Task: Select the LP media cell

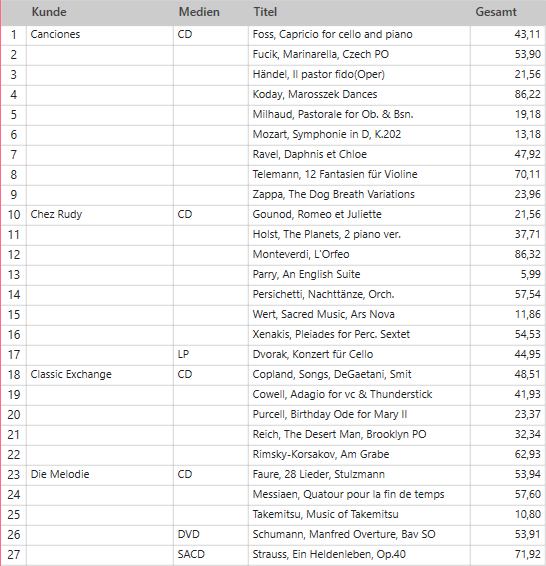Action: coord(211,355)
